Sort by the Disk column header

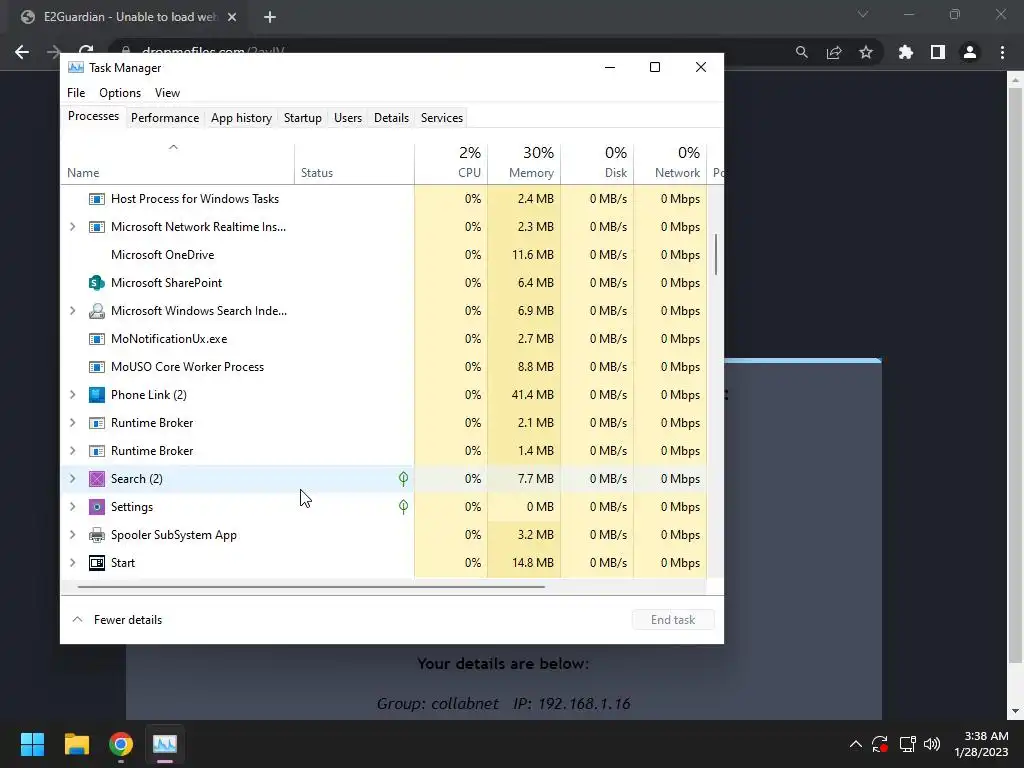pyautogui.click(x=597, y=163)
